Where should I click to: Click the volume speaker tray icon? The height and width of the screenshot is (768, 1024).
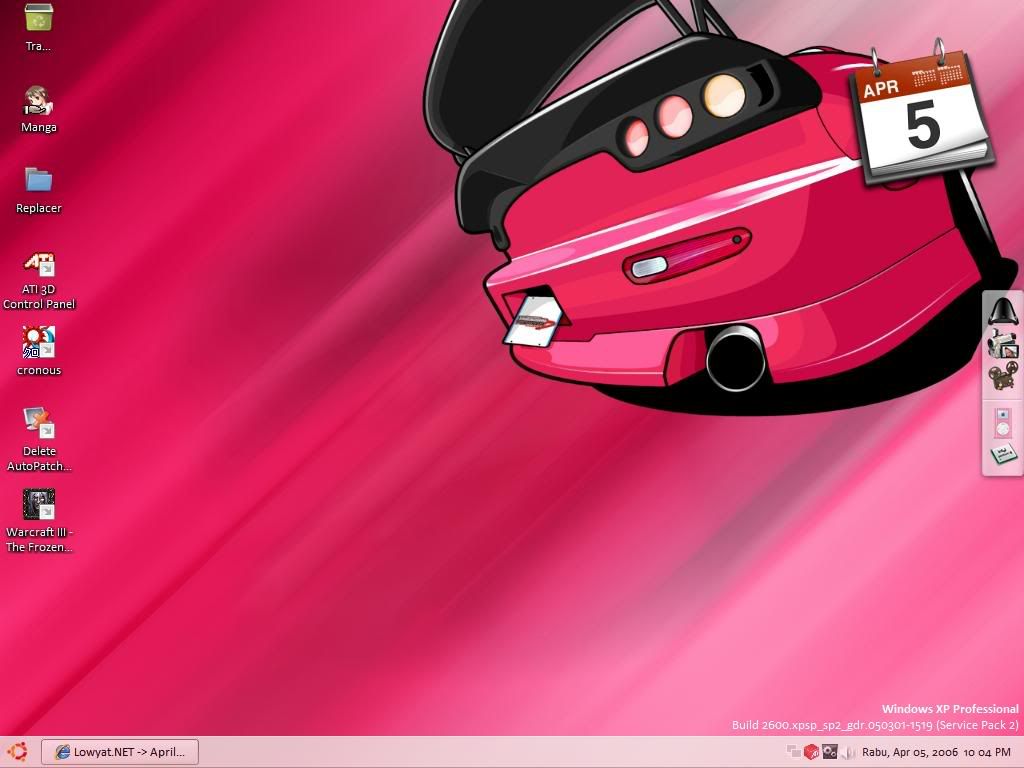point(848,752)
